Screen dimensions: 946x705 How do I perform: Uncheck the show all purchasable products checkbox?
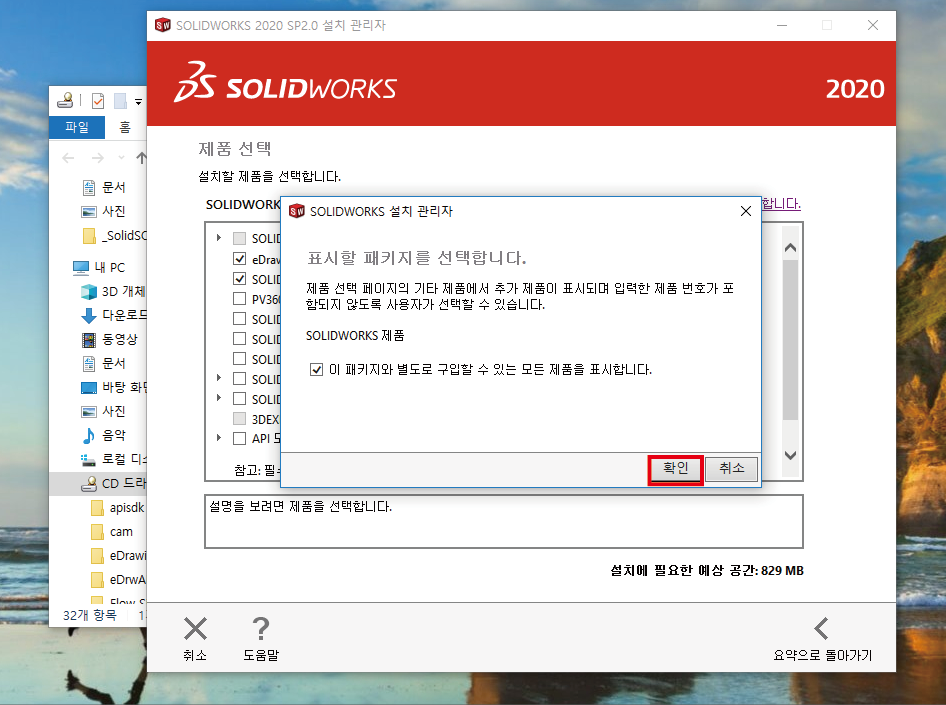click(x=316, y=369)
